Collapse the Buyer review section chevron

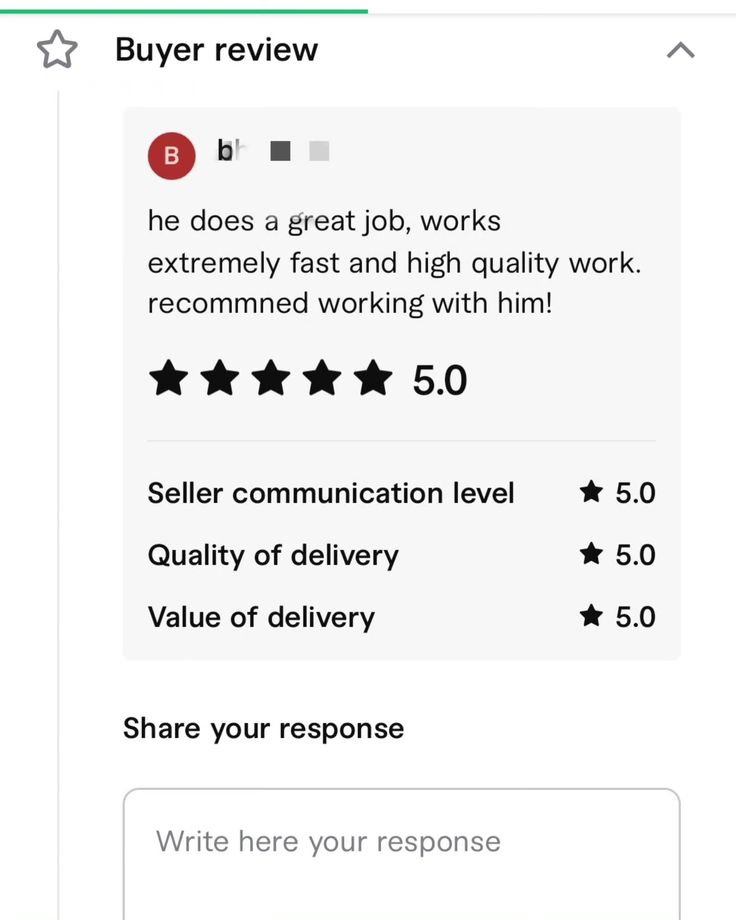[680, 50]
